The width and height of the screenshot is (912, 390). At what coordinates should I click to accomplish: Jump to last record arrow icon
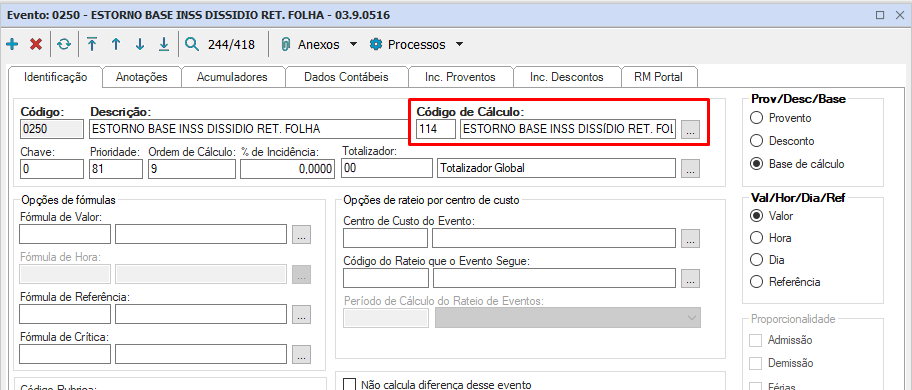163,44
